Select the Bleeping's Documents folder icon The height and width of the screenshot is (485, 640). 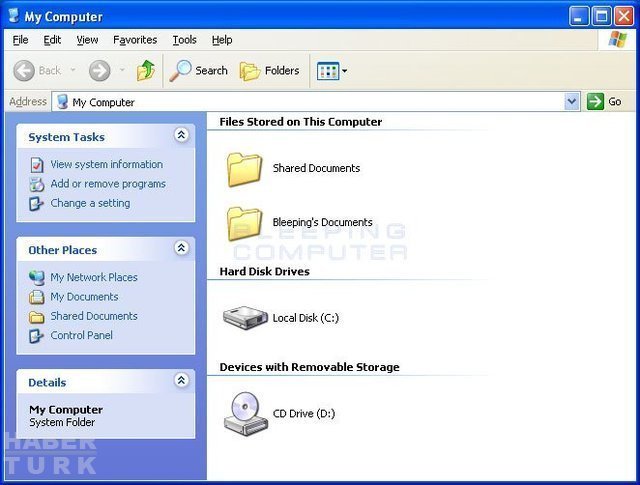click(244, 223)
